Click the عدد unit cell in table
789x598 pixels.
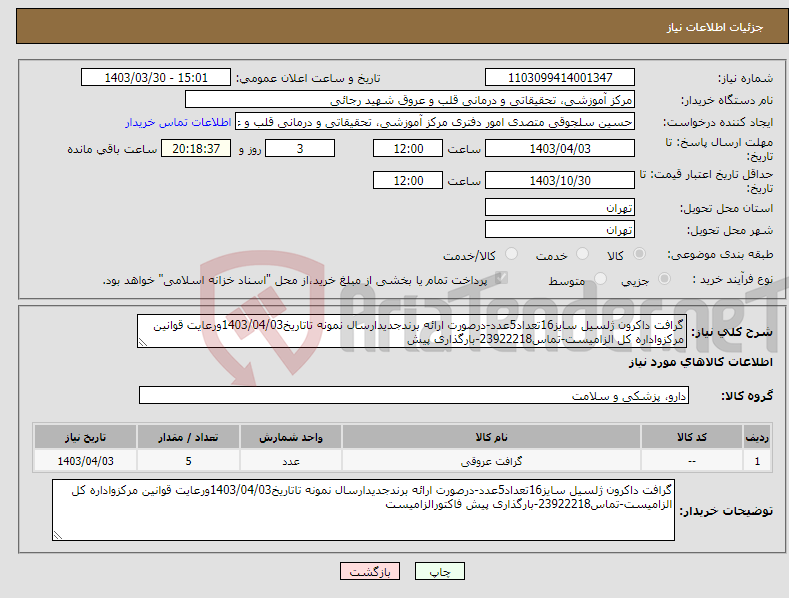[291, 461]
